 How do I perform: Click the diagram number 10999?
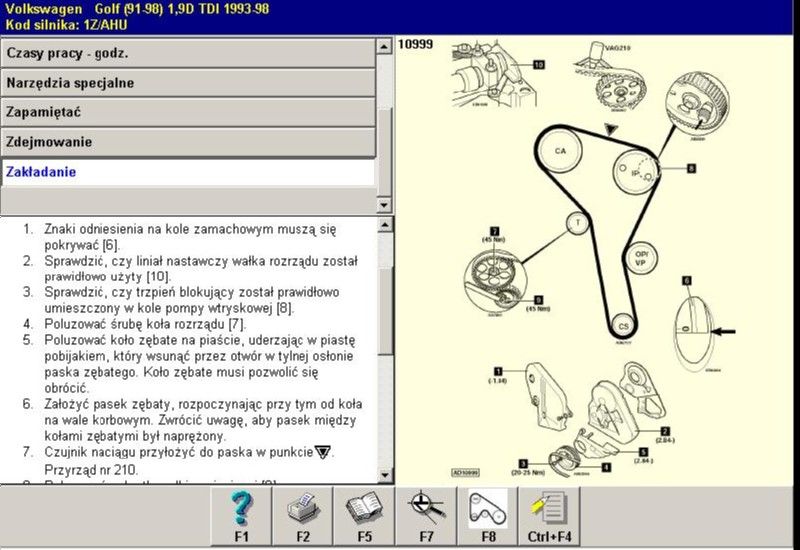tap(415, 44)
